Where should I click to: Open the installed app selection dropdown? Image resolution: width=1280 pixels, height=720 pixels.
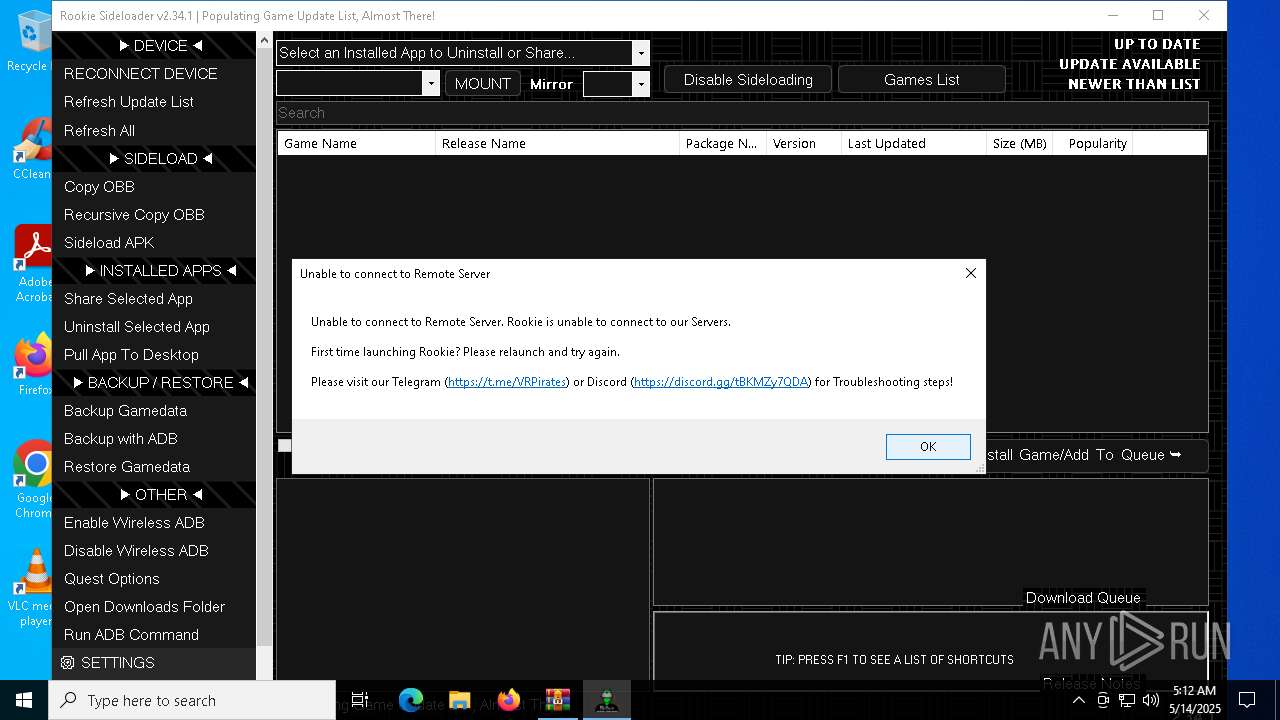(x=641, y=53)
